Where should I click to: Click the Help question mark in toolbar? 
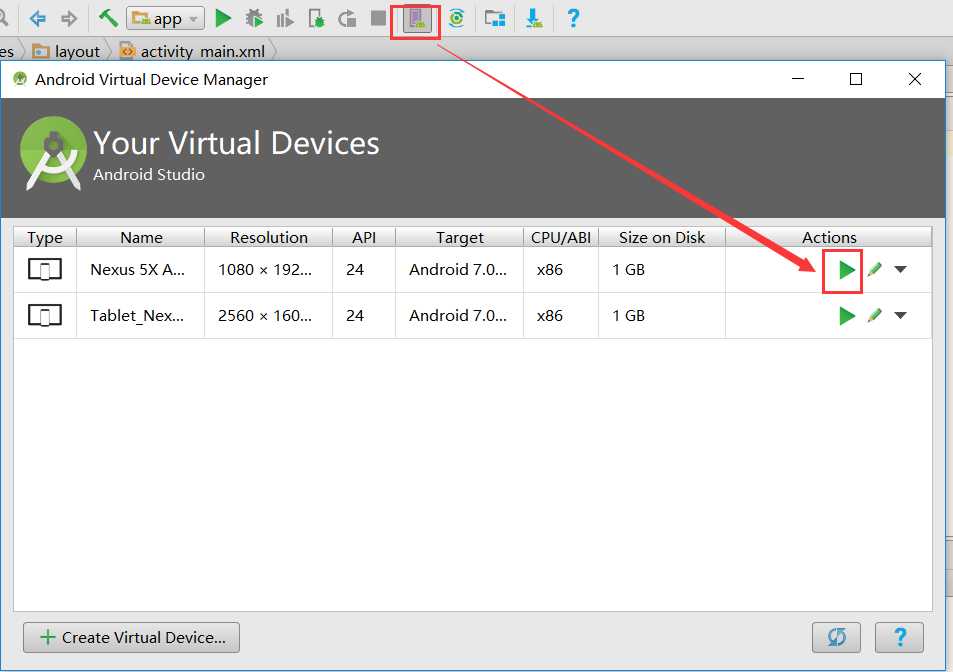coord(573,19)
